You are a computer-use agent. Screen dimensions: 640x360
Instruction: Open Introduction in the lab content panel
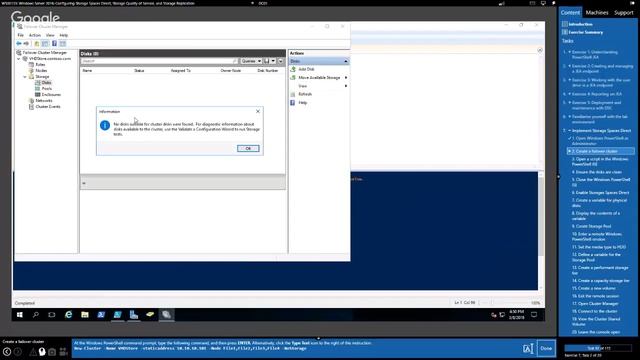point(580,24)
